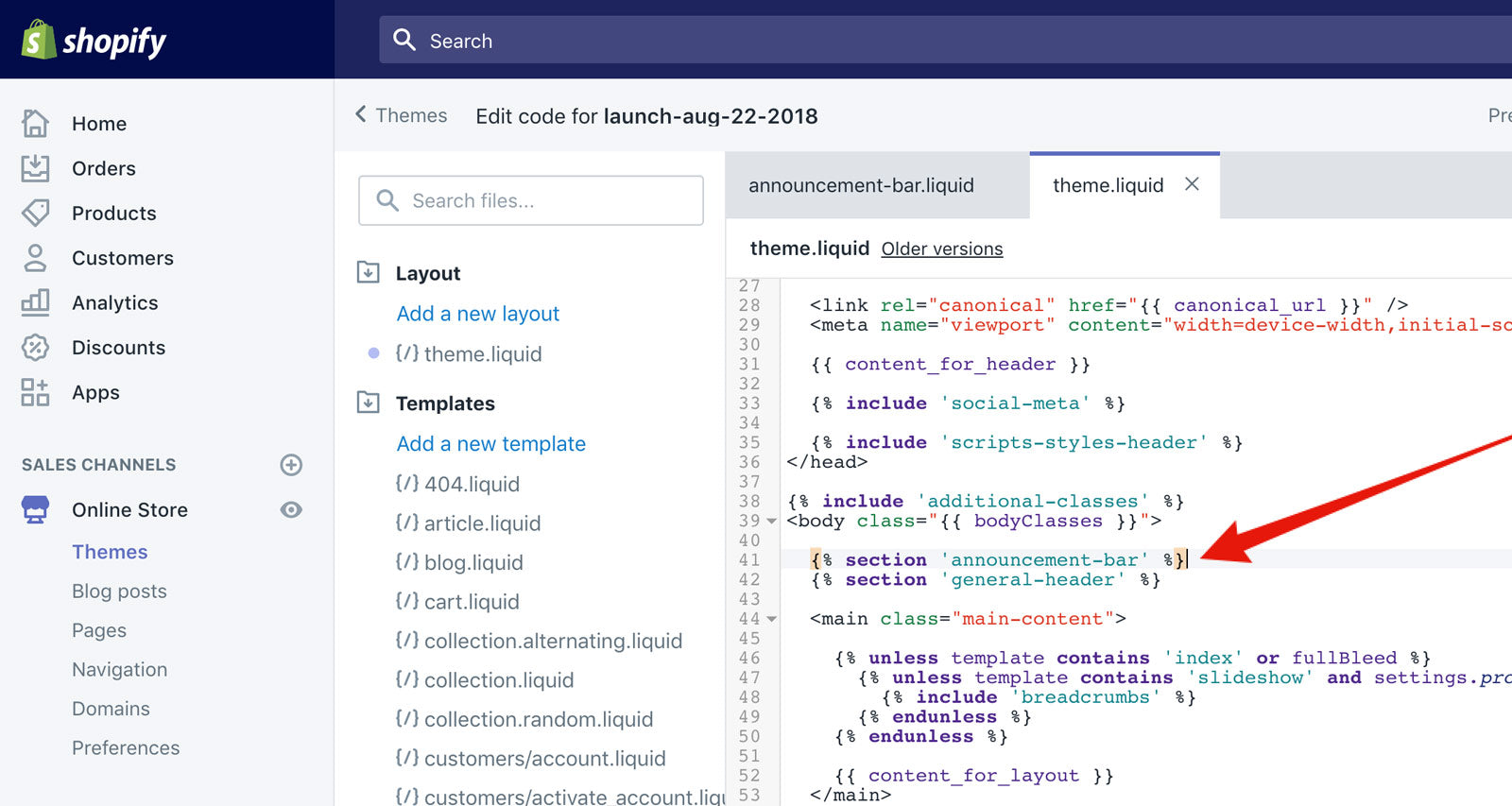This screenshot has height=806, width=1512.
Task: Close the theme.liquid tab
Action: point(1193,184)
